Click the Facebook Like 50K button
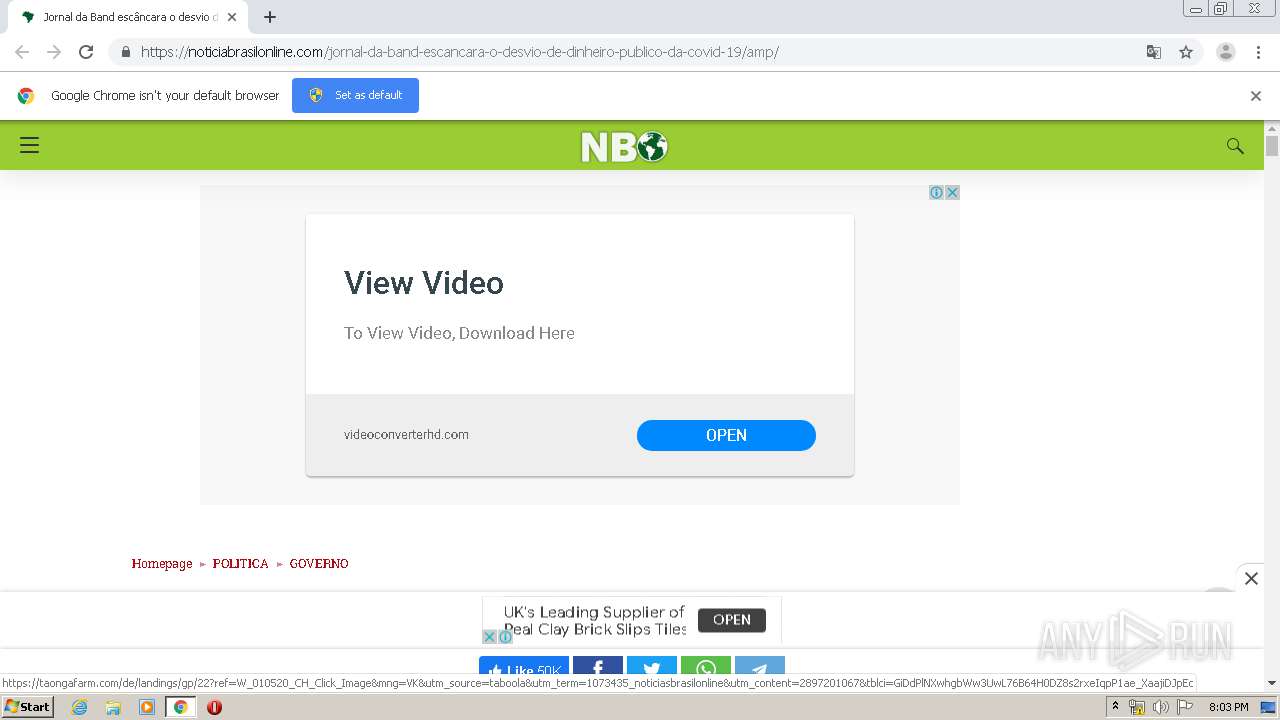This screenshot has height=720, width=1280. point(524,668)
